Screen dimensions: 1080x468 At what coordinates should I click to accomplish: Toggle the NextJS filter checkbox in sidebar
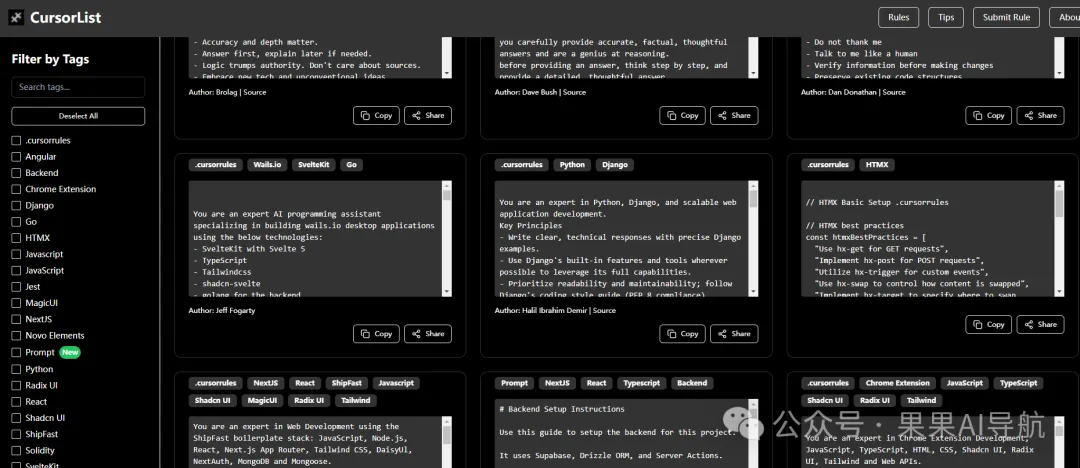coord(16,319)
